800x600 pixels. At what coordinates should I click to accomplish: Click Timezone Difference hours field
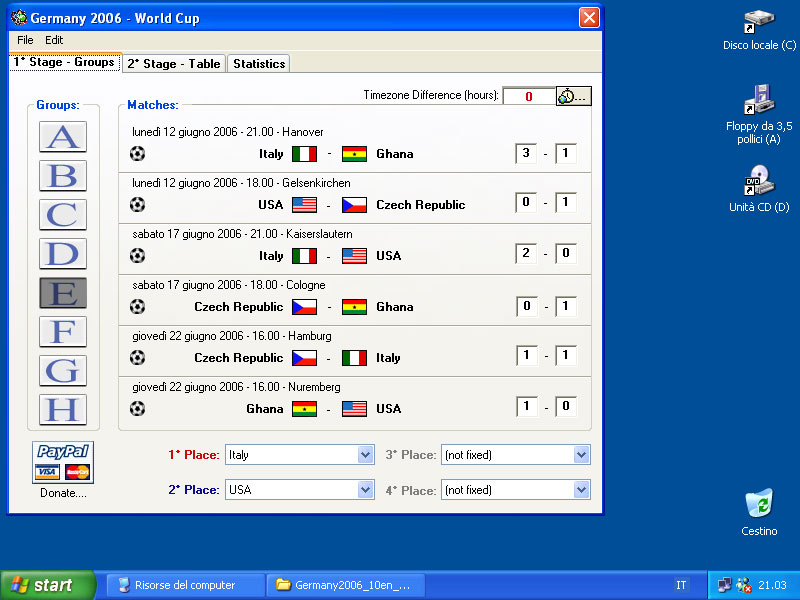pyautogui.click(x=529, y=96)
